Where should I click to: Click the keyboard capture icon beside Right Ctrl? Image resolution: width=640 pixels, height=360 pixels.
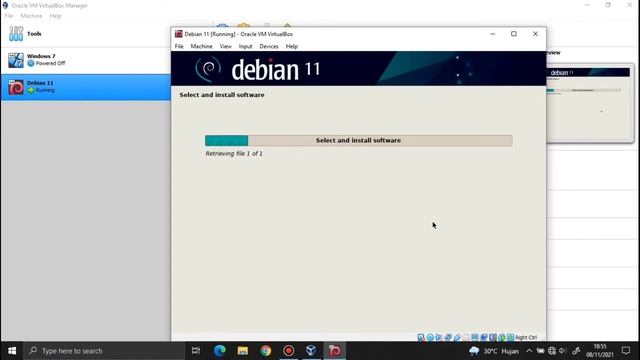coord(511,338)
